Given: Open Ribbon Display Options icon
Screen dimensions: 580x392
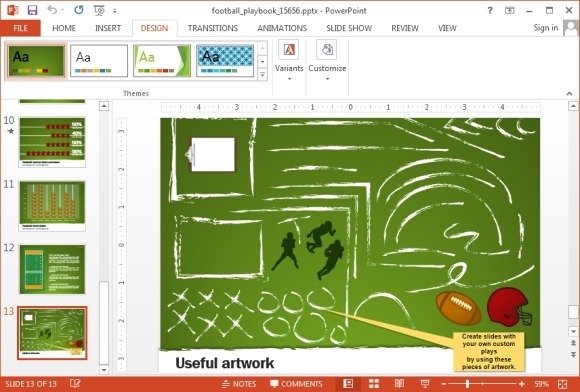Looking at the screenshot, I should (x=509, y=10).
